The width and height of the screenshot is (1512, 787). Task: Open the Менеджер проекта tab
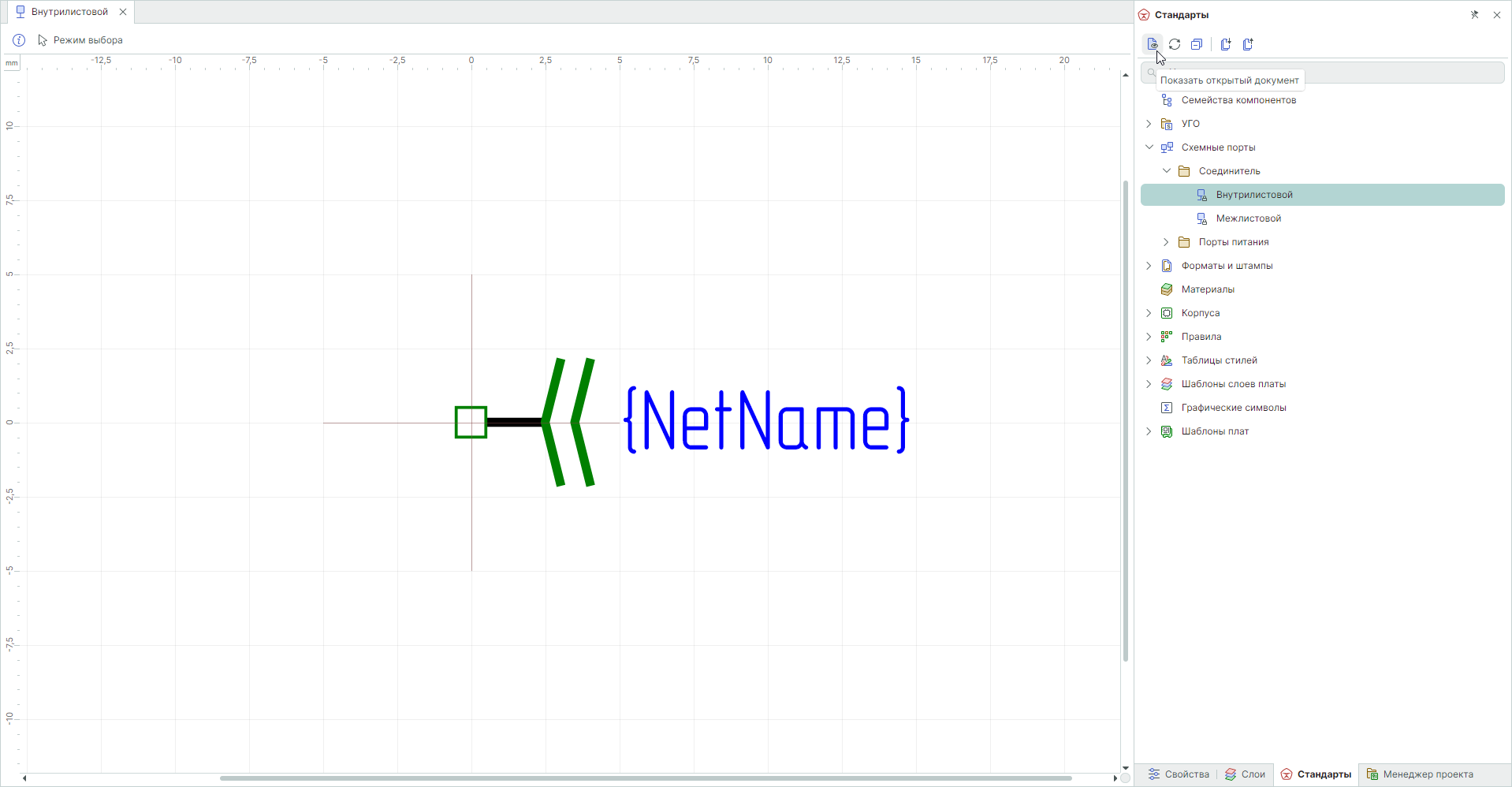[1420, 774]
